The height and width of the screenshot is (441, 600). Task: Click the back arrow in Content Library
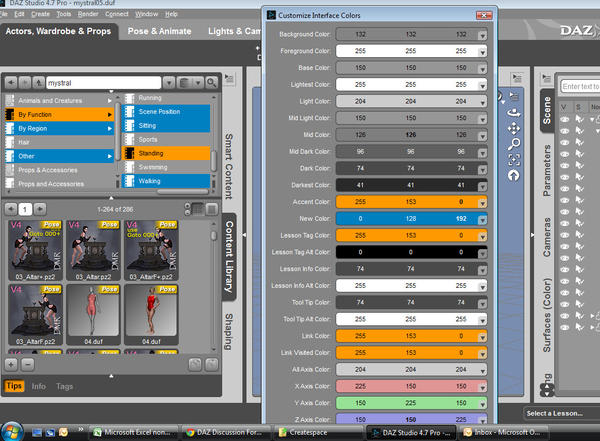(x=11, y=82)
